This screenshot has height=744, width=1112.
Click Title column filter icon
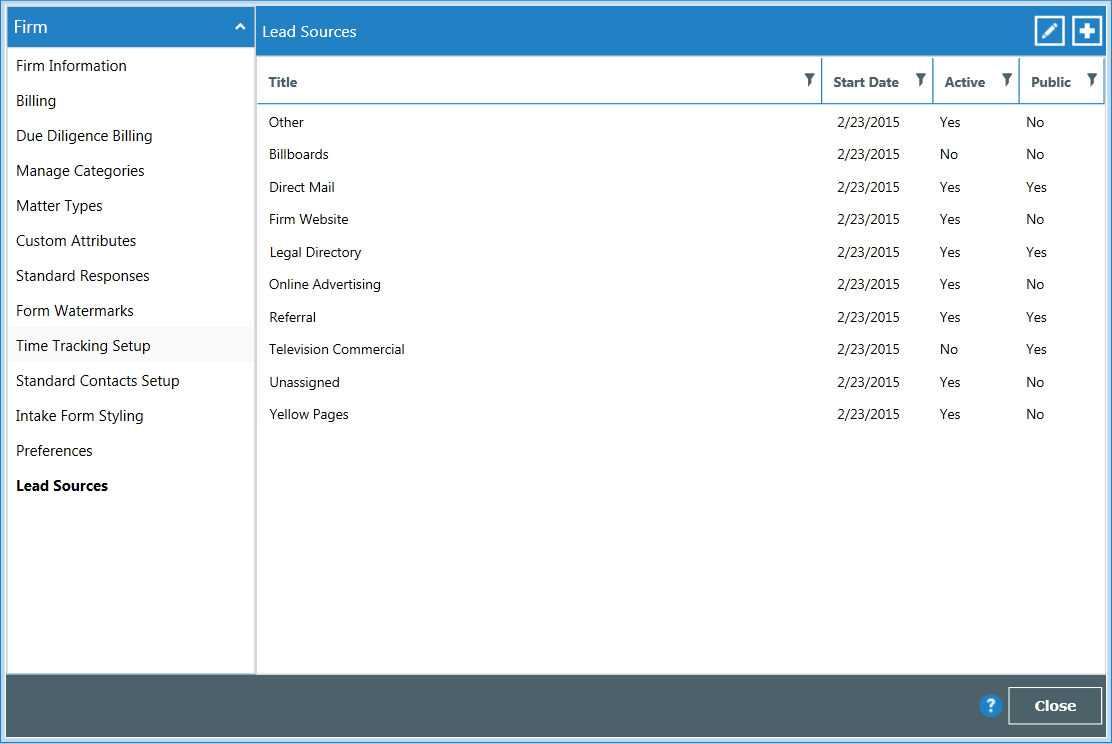coord(809,80)
